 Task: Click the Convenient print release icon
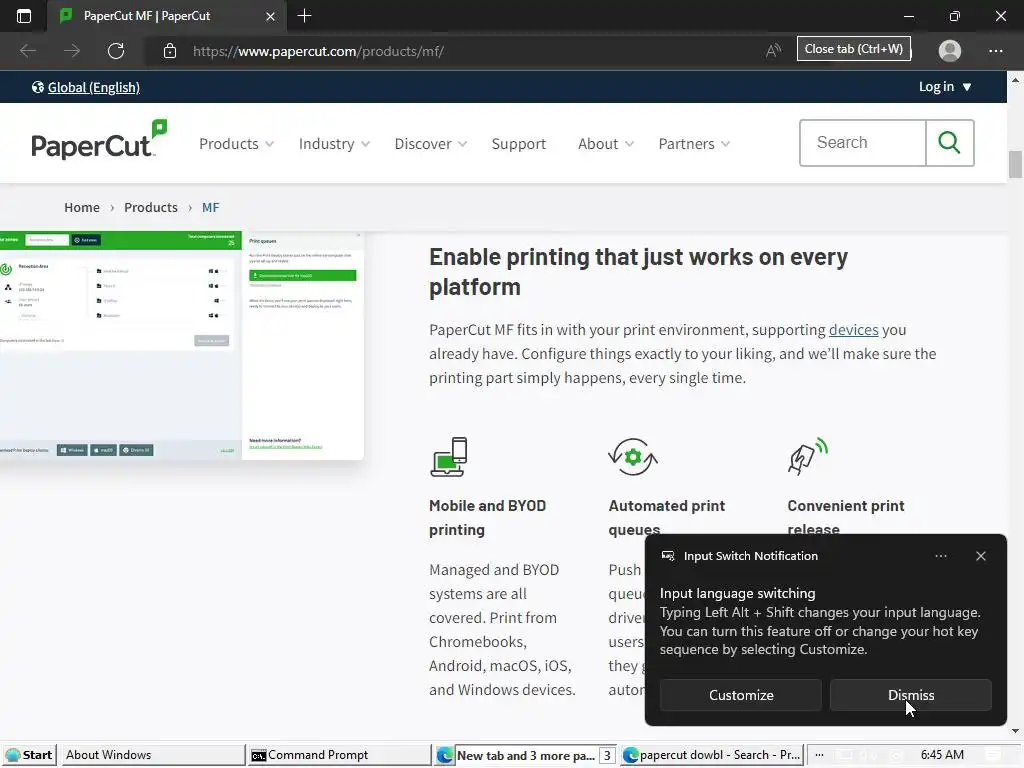tap(808, 456)
